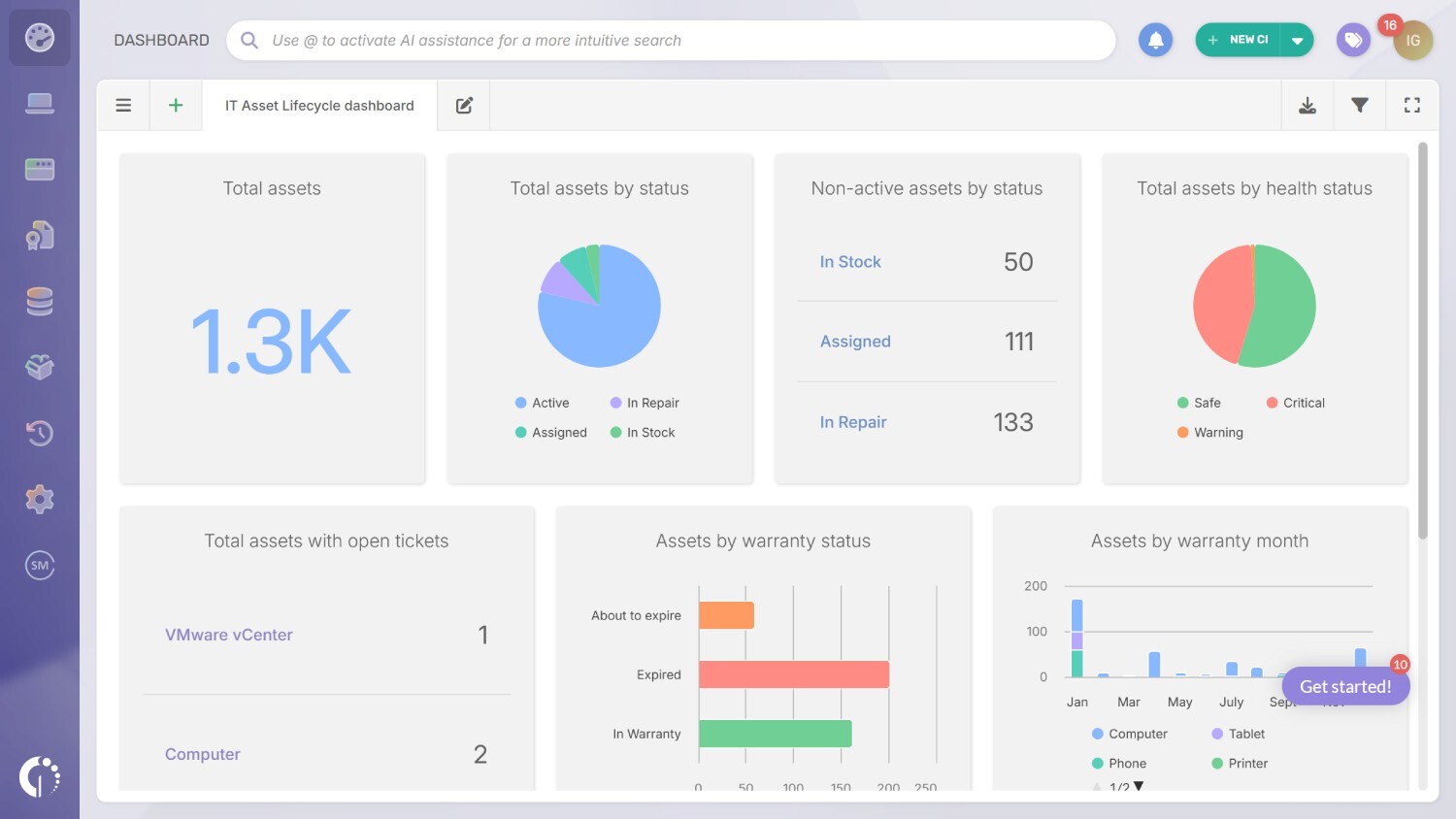Viewport: 1456px width, 819px height.
Task: Toggle the Active series in status pie legend
Action: click(x=542, y=402)
